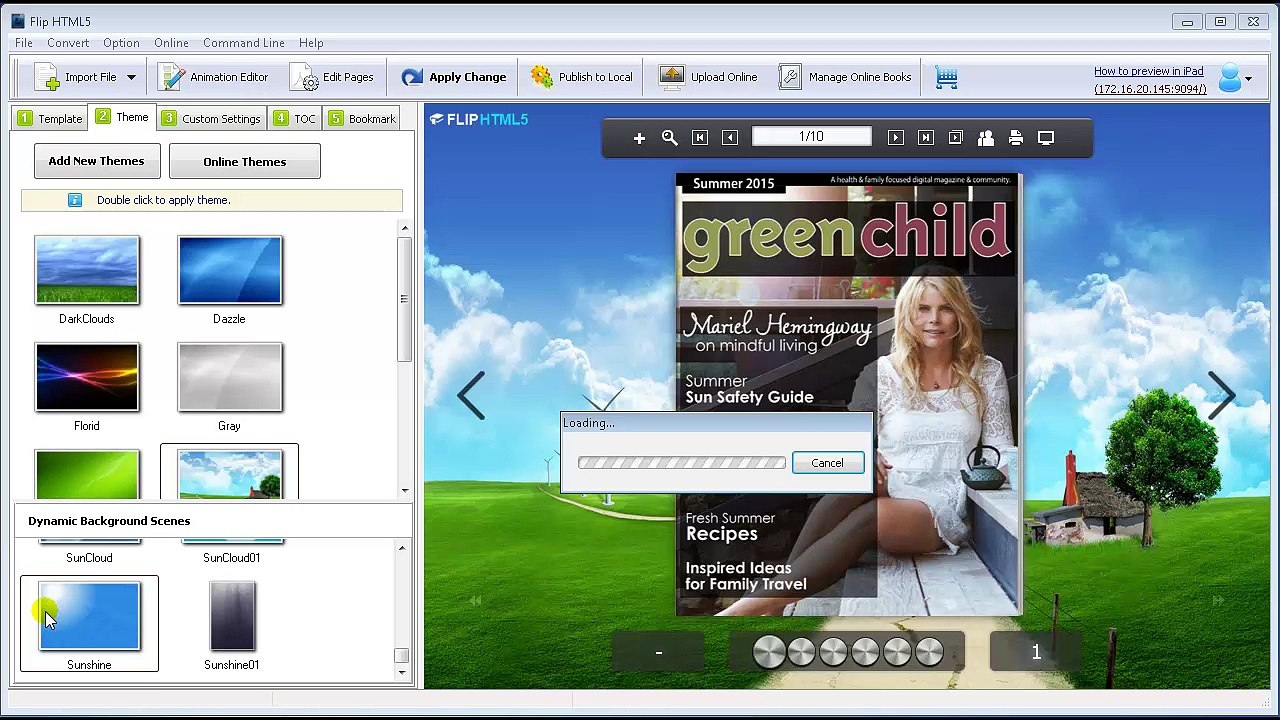
Task: Switch to the Theme tab
Action: [x=122, y=117]
